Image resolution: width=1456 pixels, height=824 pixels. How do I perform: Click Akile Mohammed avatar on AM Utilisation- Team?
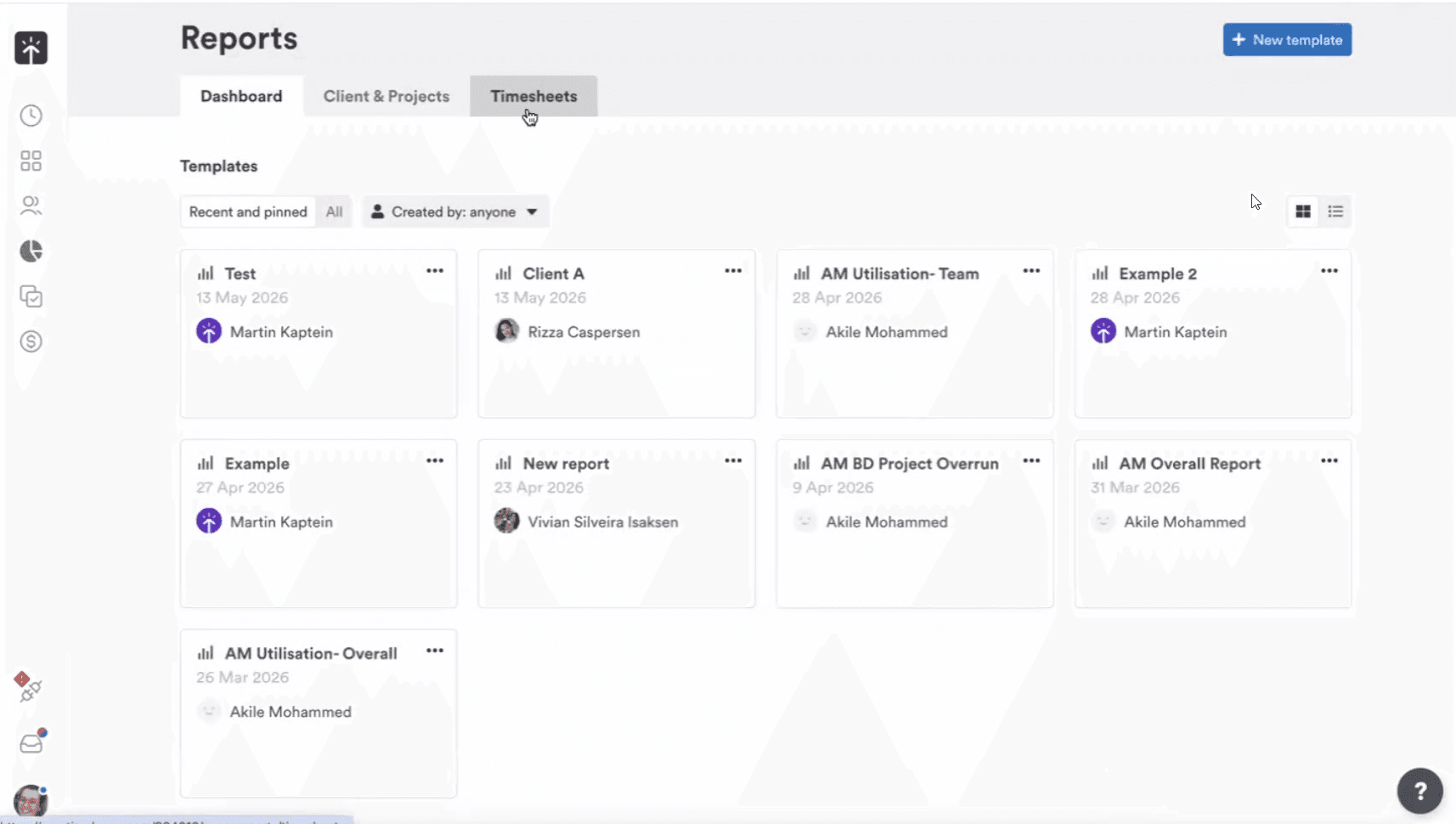pos(805,331)
